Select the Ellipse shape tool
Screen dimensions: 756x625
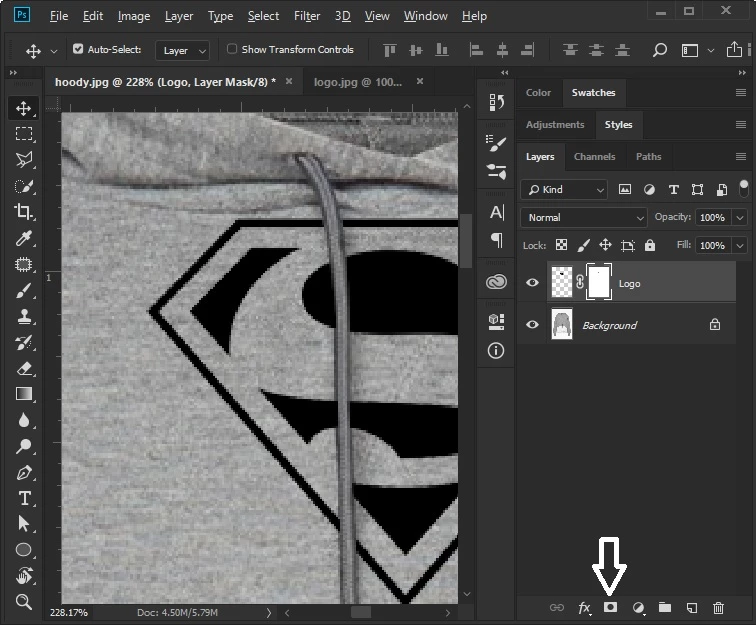pyautogui.click(x=23, y=550)
